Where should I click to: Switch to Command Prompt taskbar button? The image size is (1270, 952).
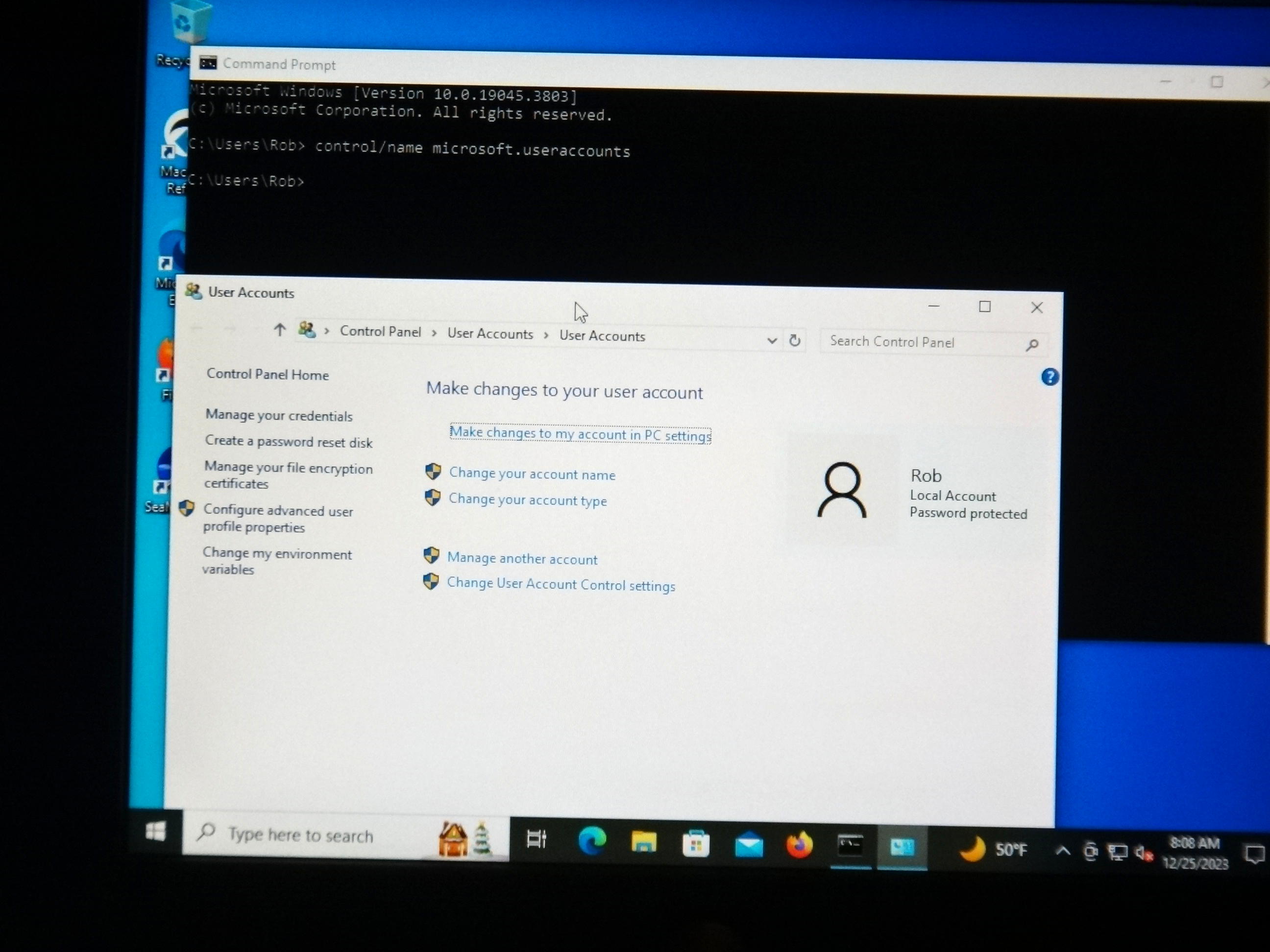(x=850, y=846)
